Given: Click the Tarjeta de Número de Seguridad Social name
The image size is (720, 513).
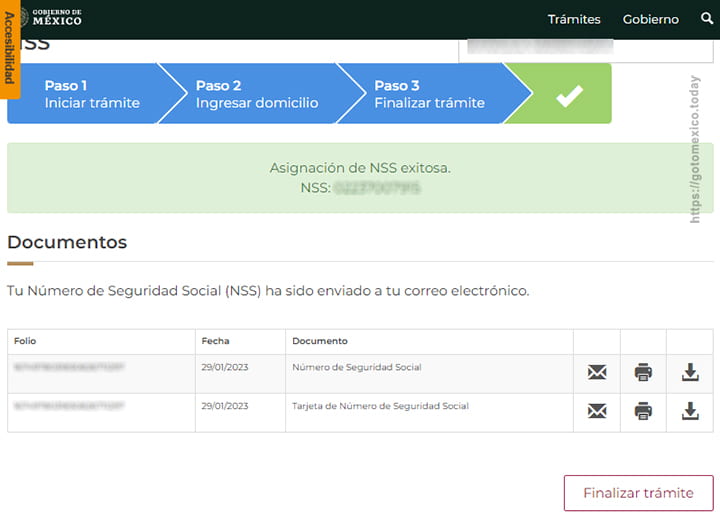Looking at the screenshot, I should (x=380, y=406).
